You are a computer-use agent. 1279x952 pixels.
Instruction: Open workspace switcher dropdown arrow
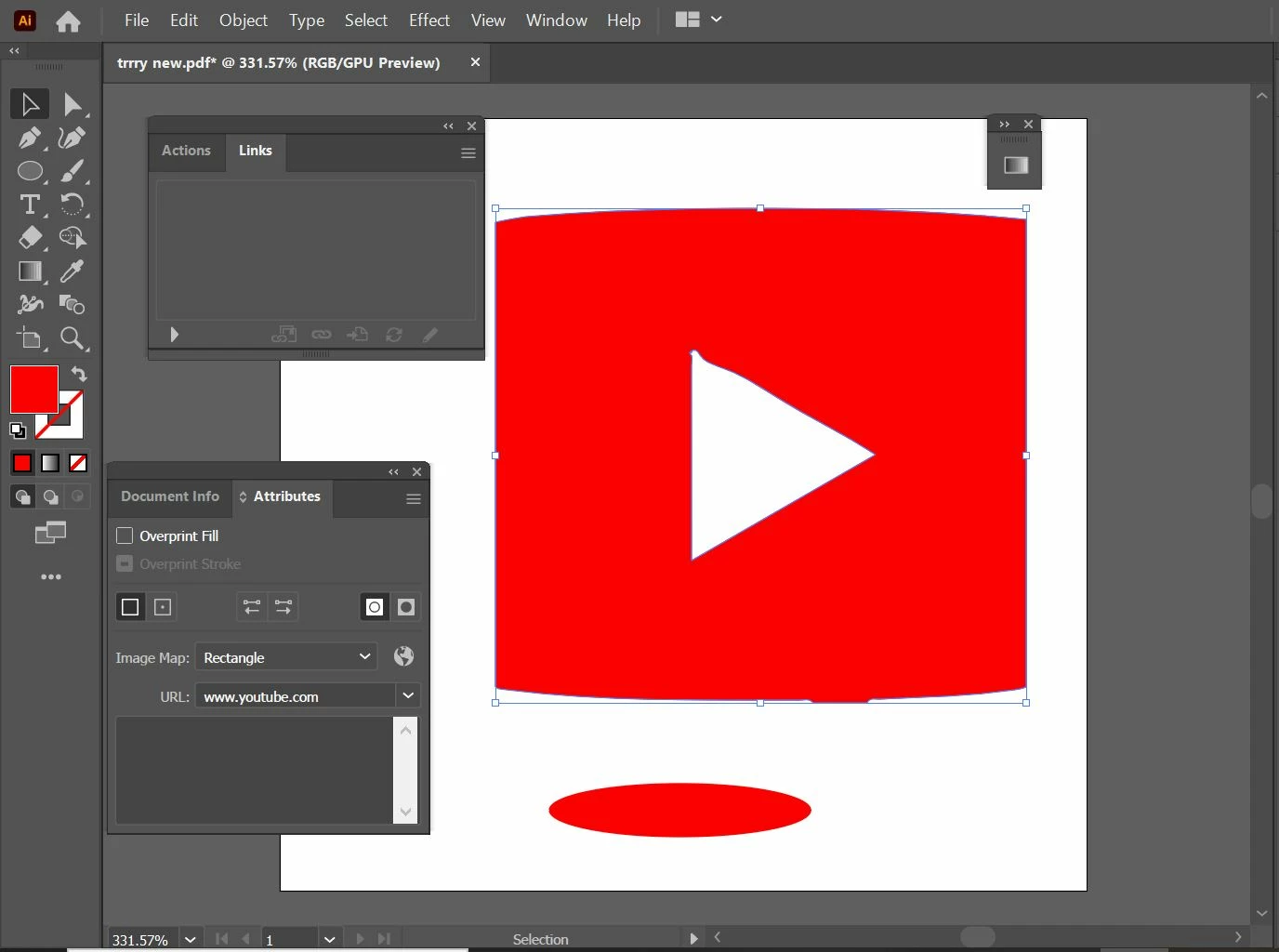point(716,20)
